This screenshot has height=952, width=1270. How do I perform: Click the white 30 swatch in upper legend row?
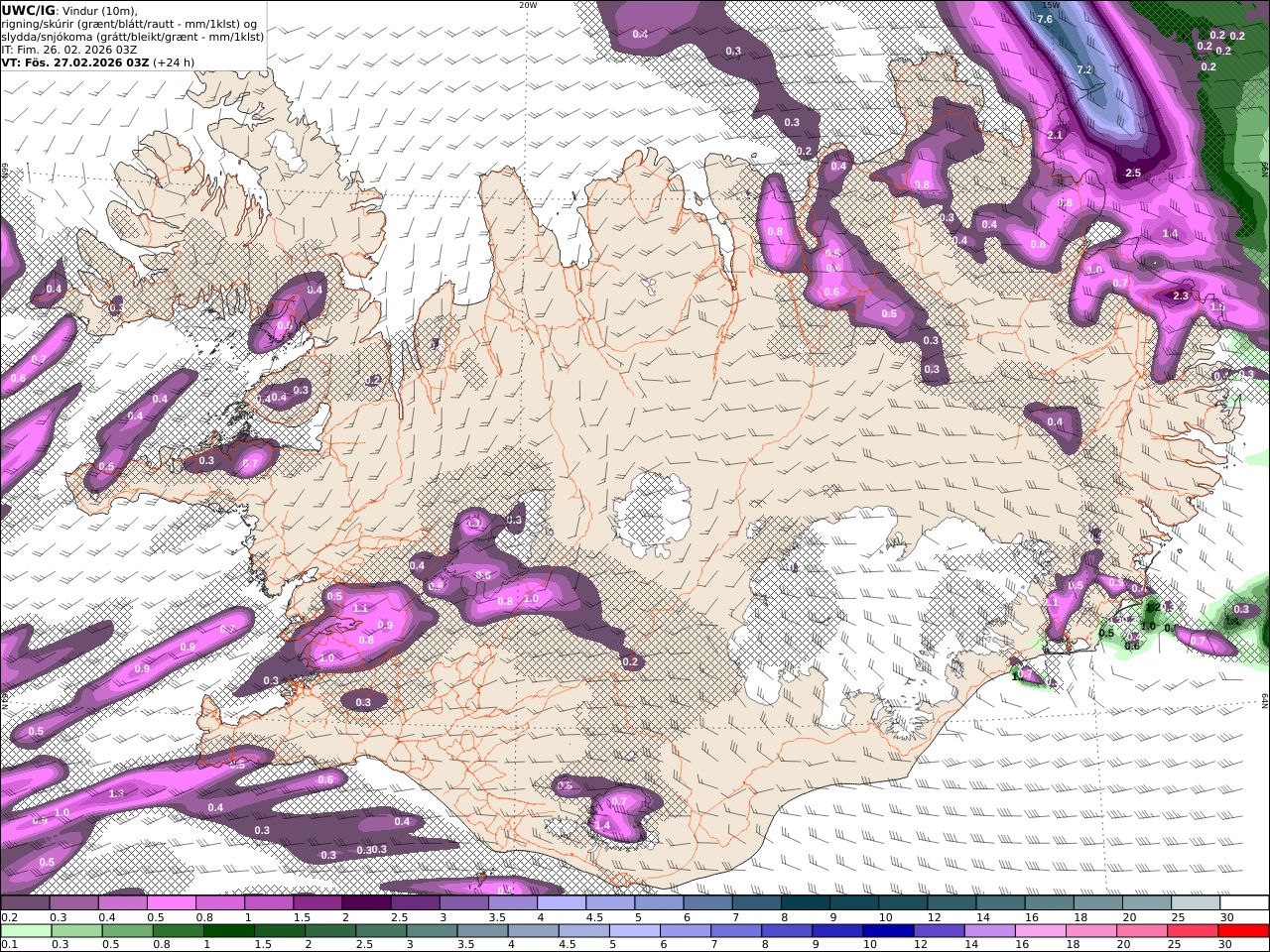[1244, 903]
